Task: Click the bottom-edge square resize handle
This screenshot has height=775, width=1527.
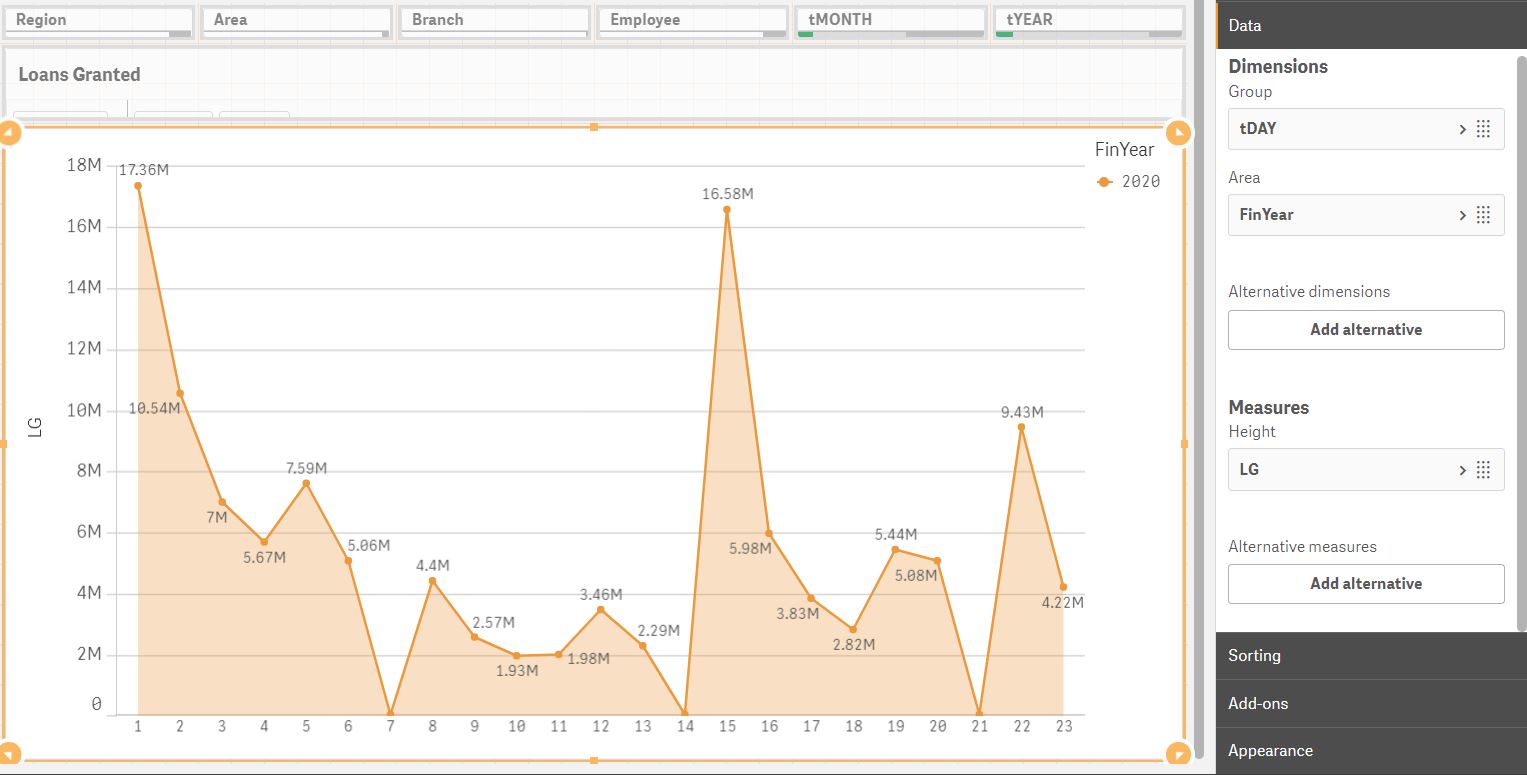Action: (x=594, y=761)
